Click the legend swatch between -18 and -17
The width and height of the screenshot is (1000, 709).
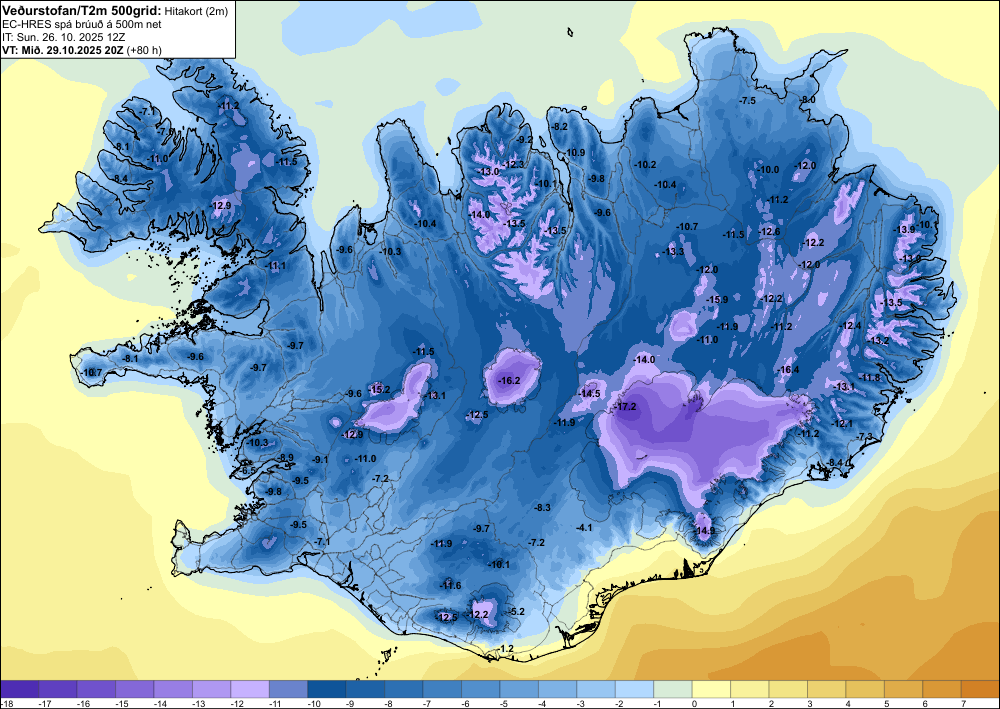point(19,689)
